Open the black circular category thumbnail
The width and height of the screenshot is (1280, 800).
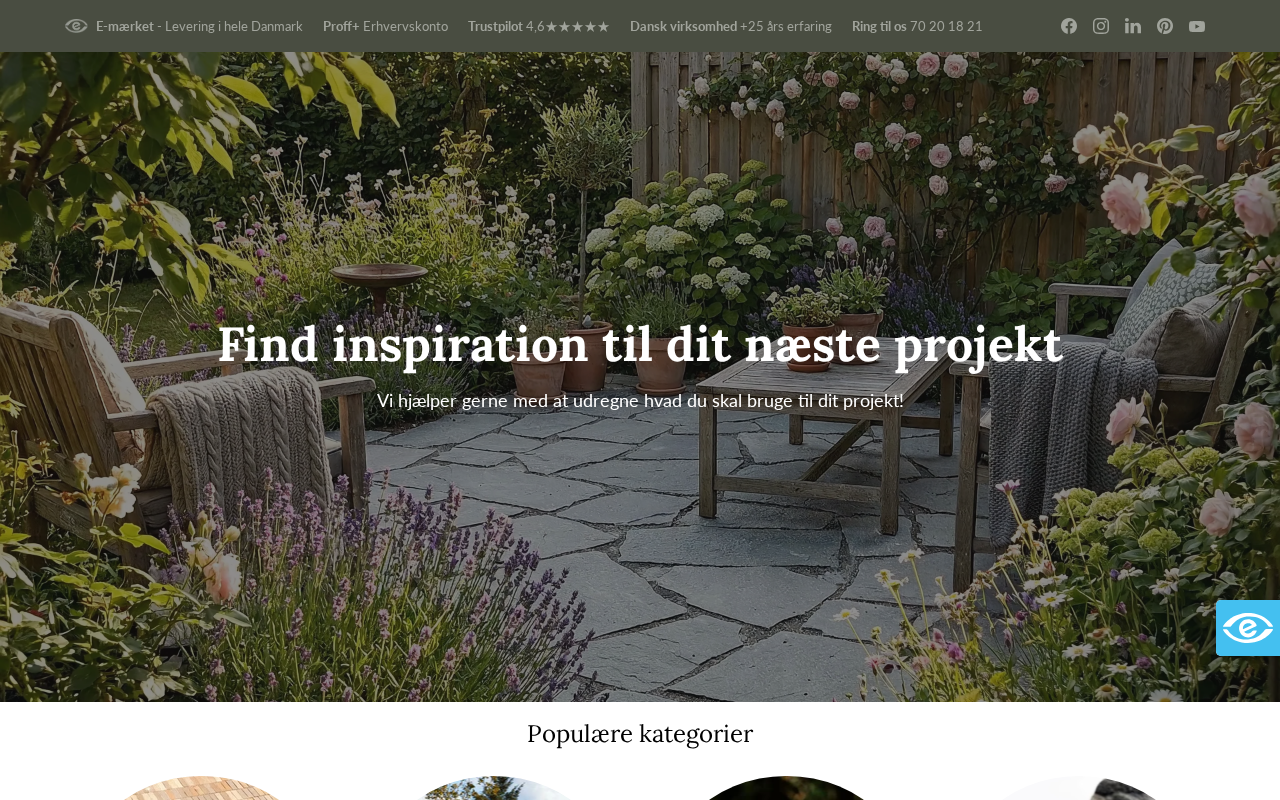tap(786, 788)
